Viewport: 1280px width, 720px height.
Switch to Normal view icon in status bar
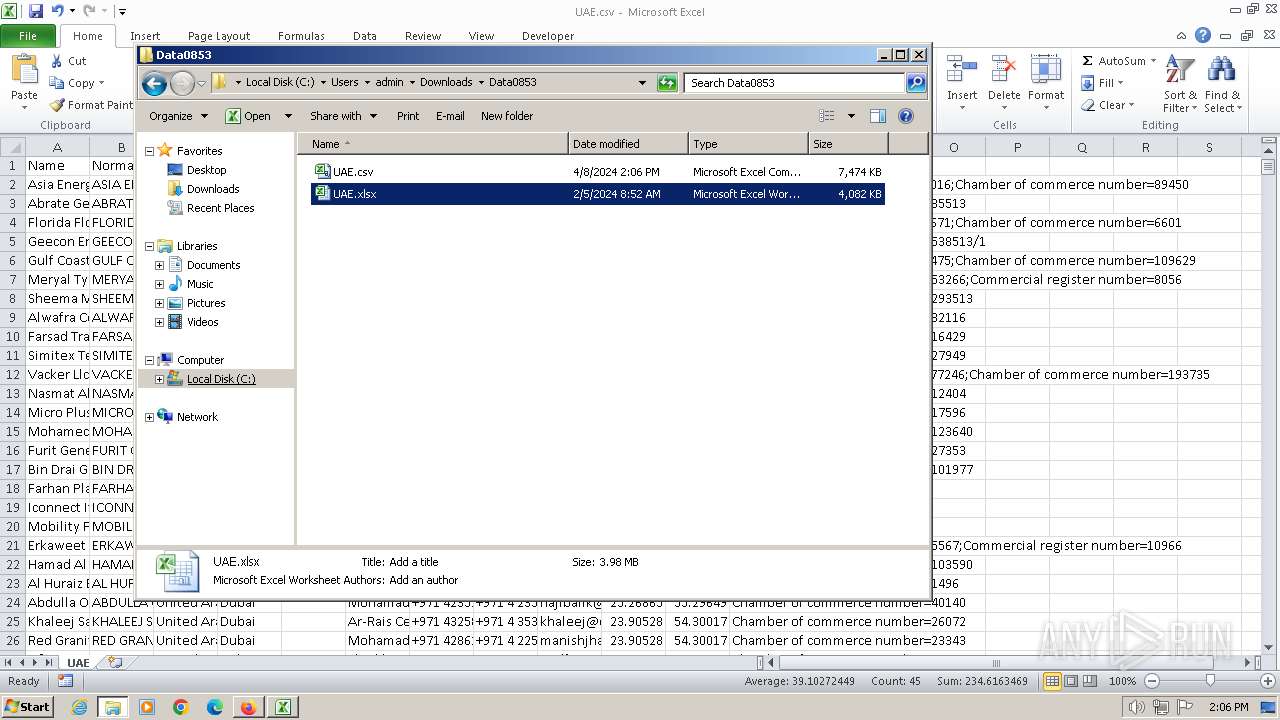[1052, 681]
